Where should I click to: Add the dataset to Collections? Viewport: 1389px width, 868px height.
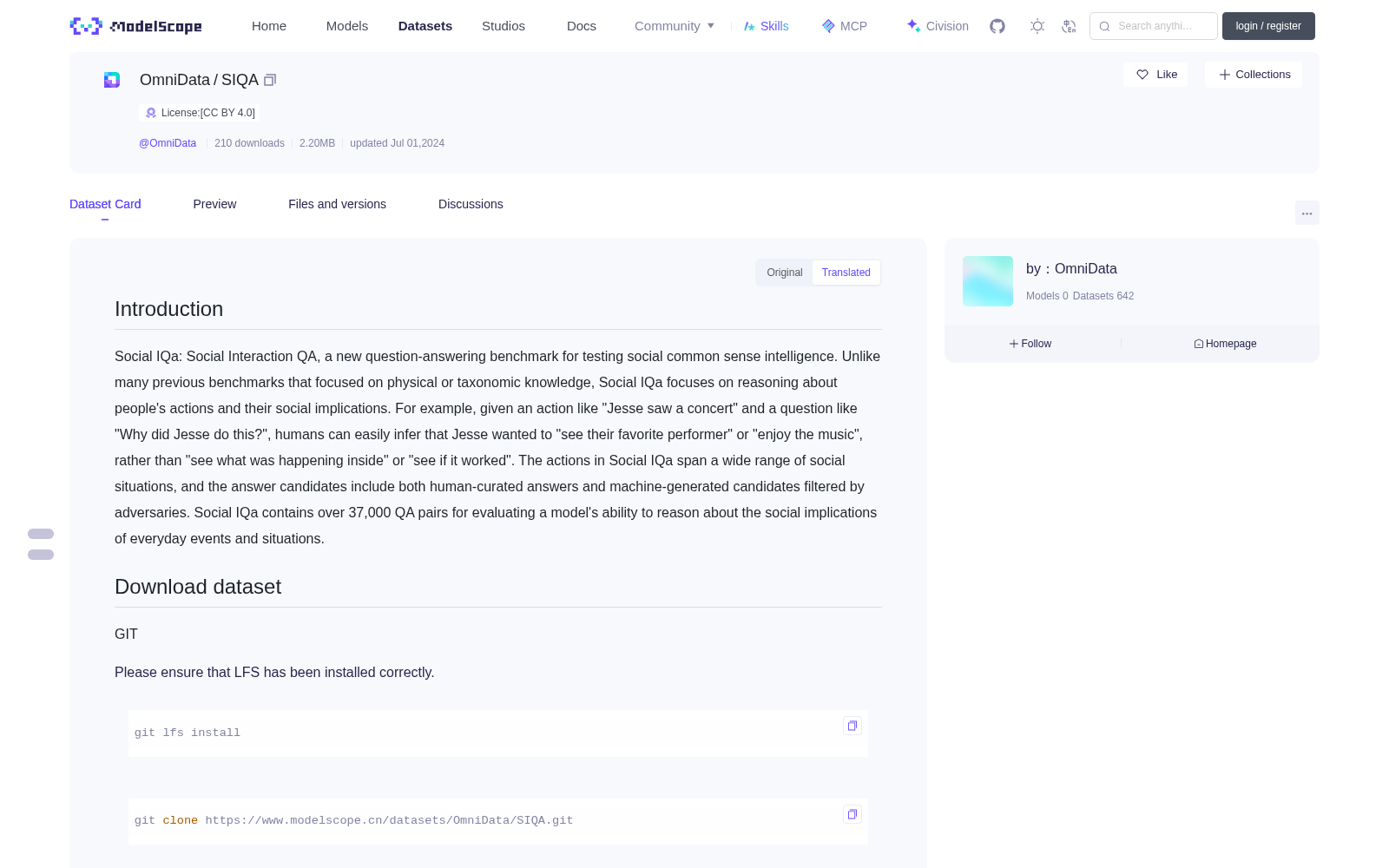coord(1254,75)
